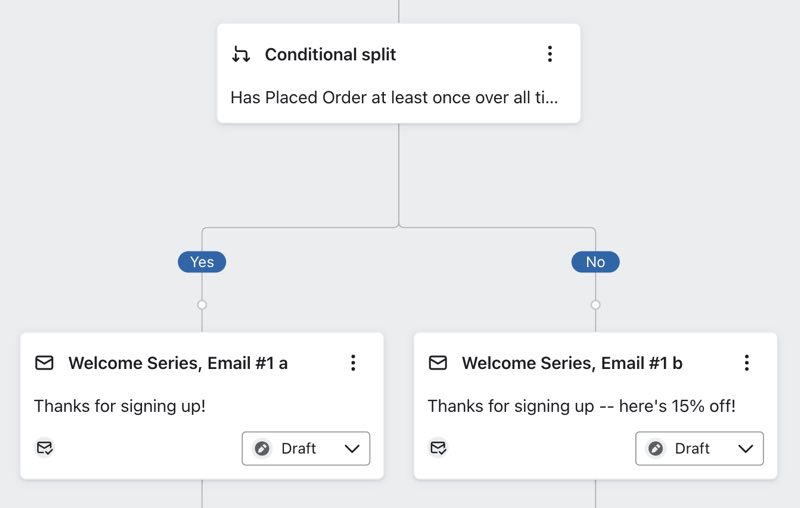
Task: Click envelope icon on Email #1 a
Action: coord(44,363)
